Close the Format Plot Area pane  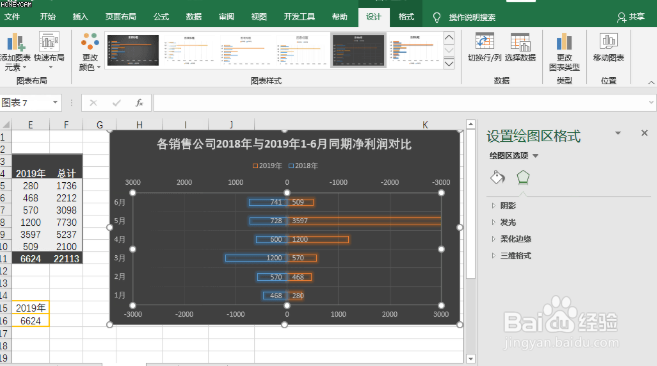coord(644,133)
